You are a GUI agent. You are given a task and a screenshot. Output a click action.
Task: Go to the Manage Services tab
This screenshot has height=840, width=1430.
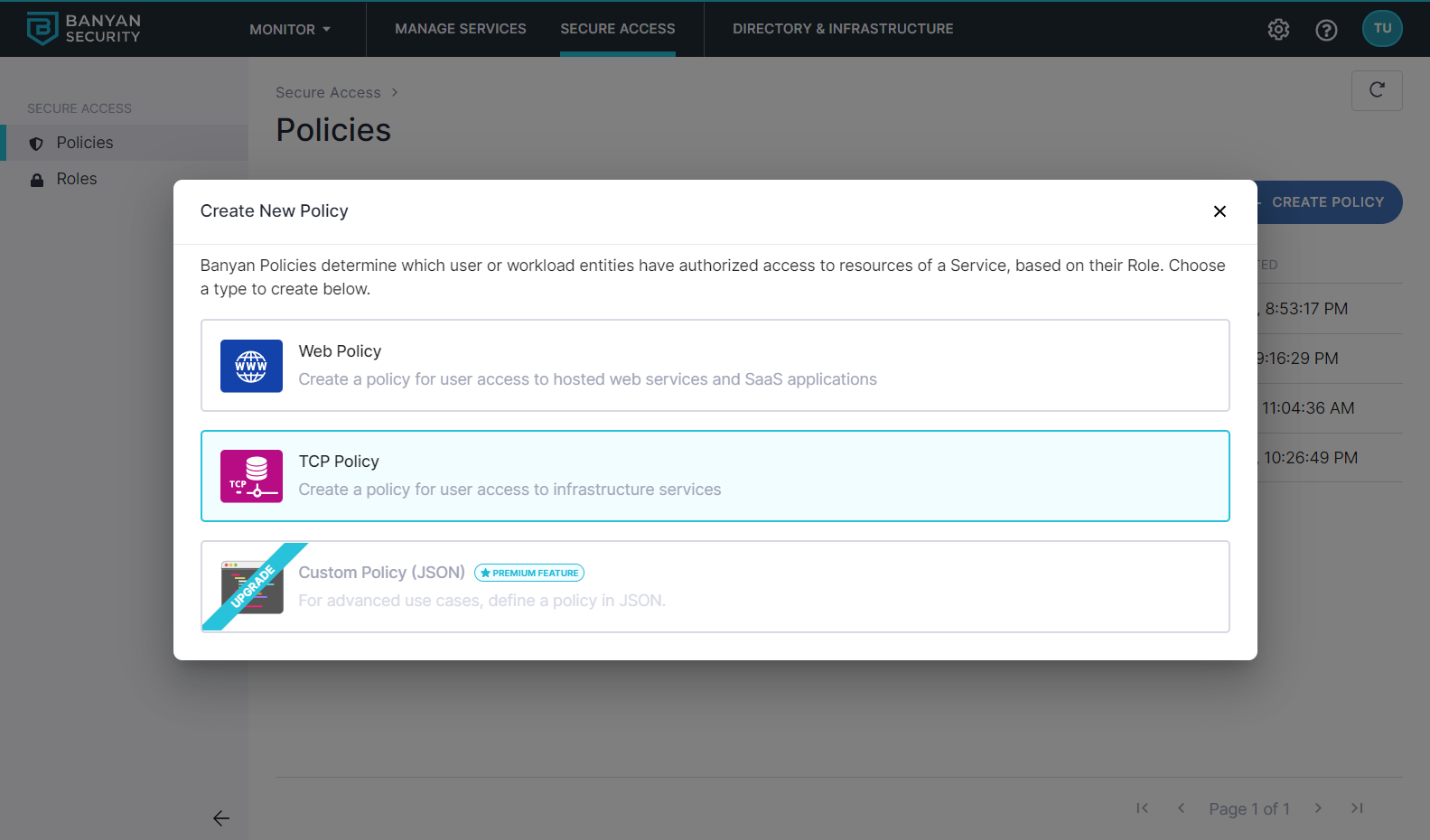click(460, 29)
